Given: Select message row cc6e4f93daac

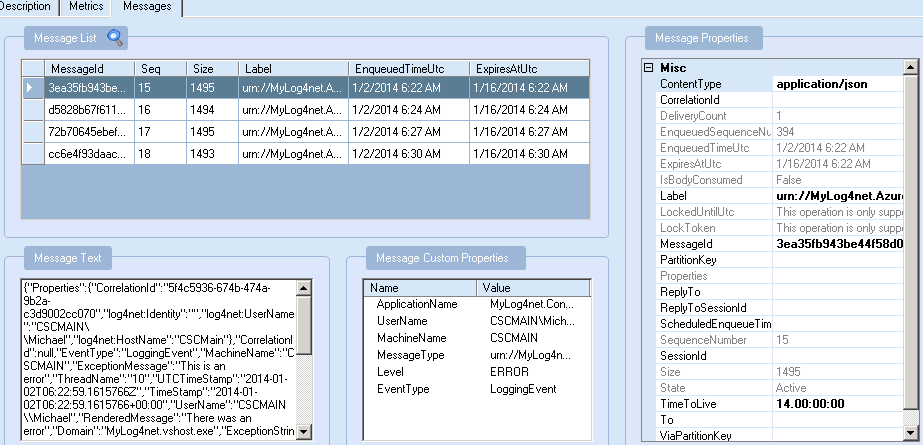Looking at the screenshot, I should [306, 154].
